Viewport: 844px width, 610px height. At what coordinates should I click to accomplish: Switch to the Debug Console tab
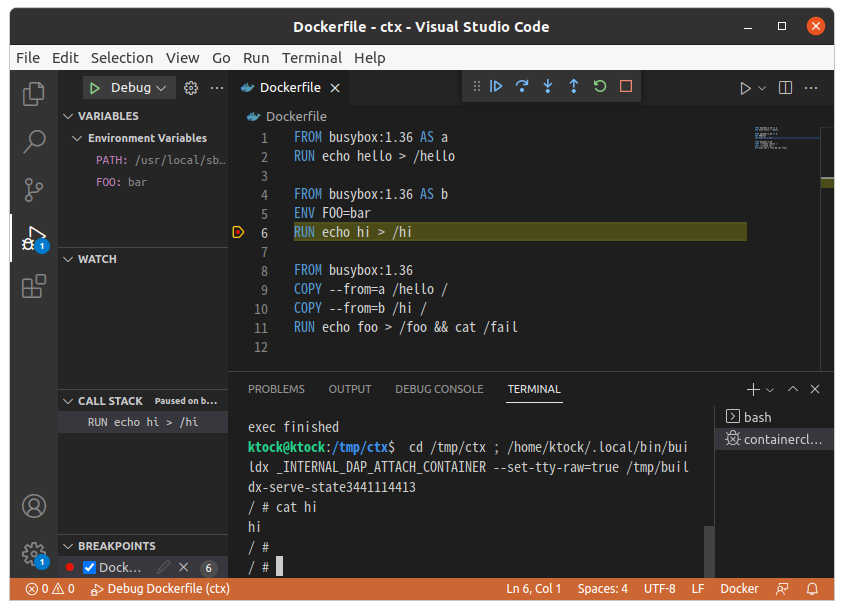pyautogui.click(x=439, y=389)
